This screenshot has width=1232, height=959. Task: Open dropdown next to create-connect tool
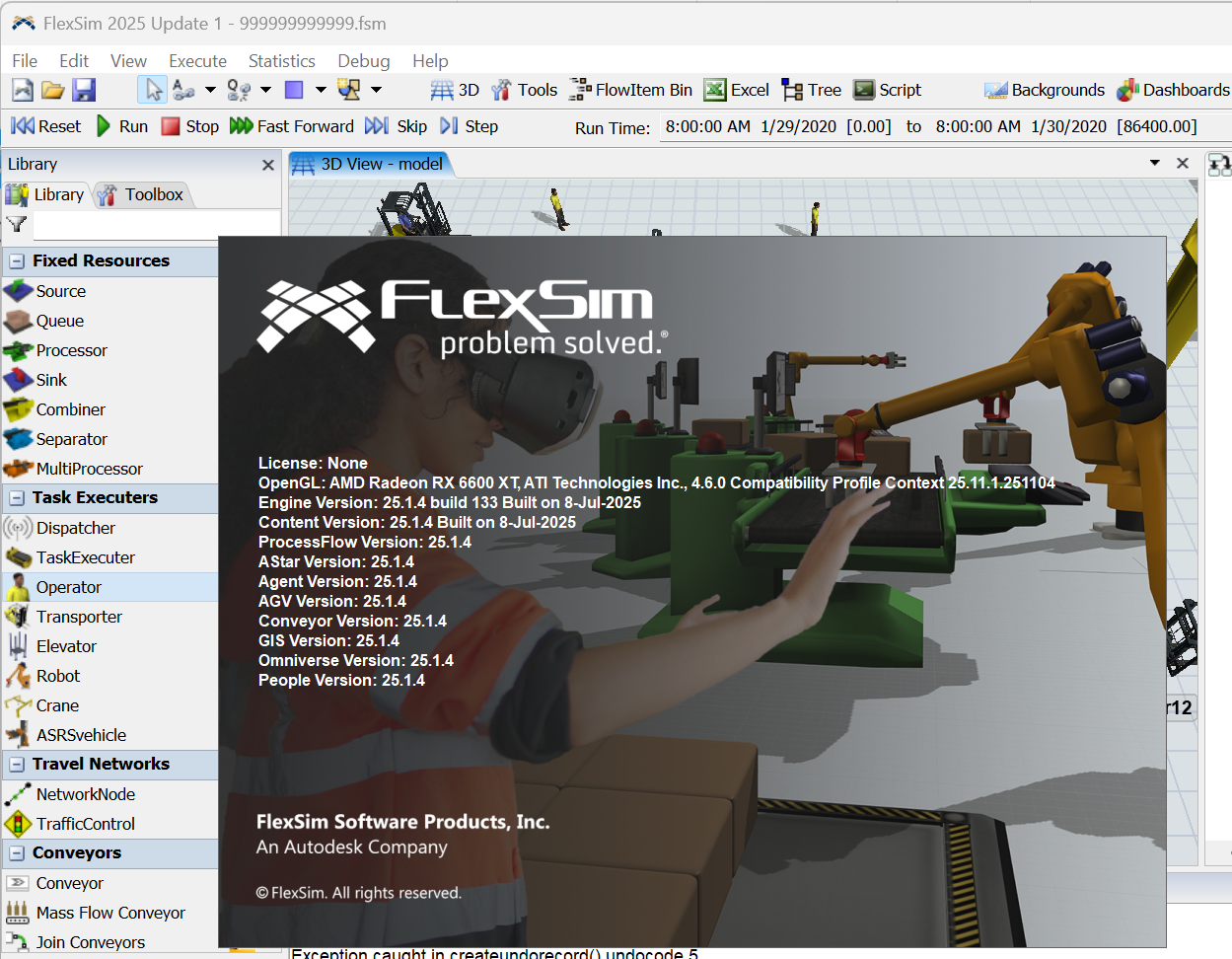[376, 90]
